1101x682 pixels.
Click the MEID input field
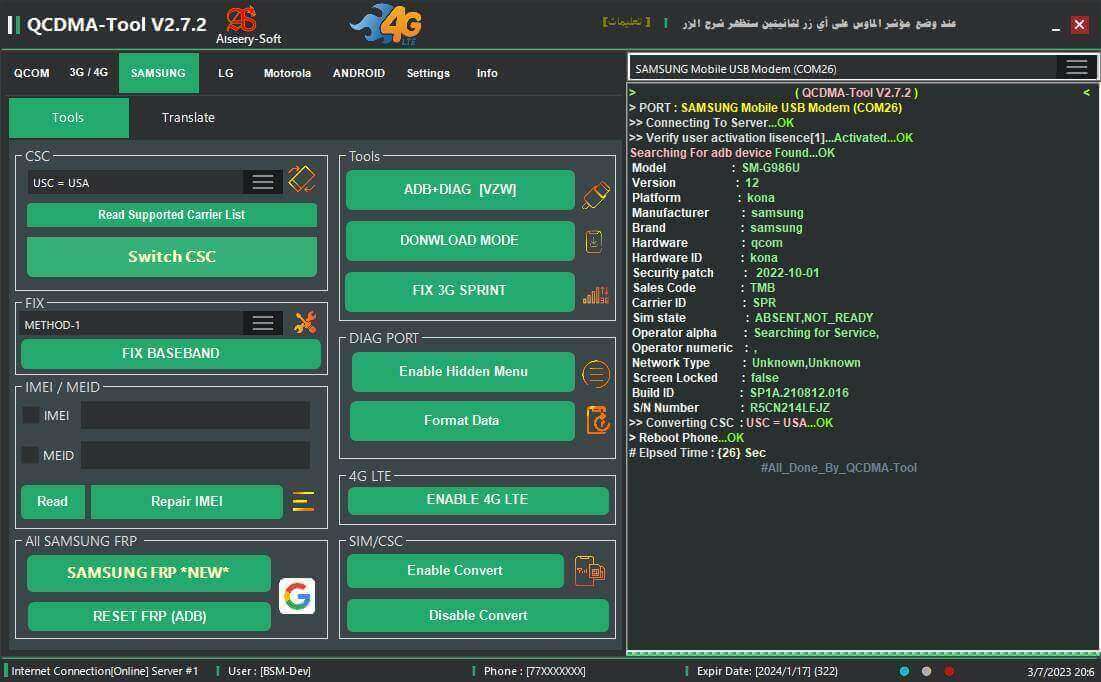pyautogui.click(x=195, y=455)
